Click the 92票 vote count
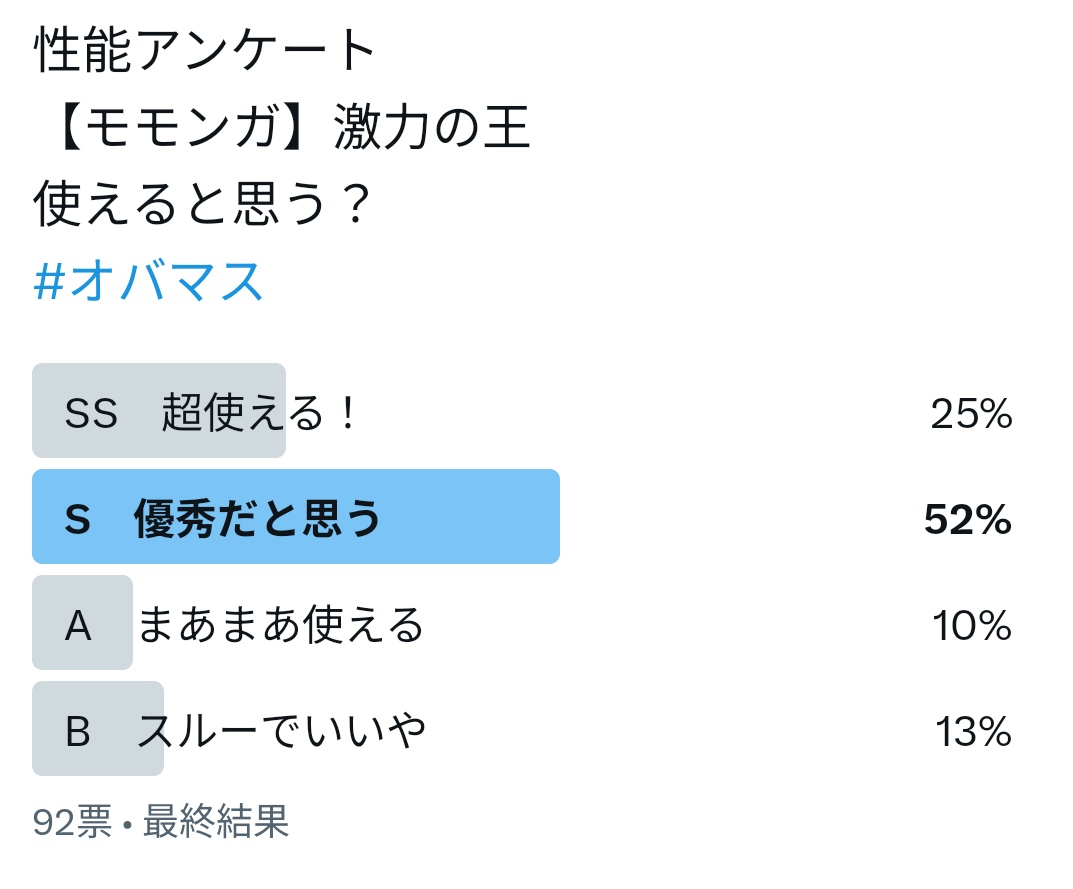Image resolution: width=1073 pixels, height=889 pixels. 72,822
